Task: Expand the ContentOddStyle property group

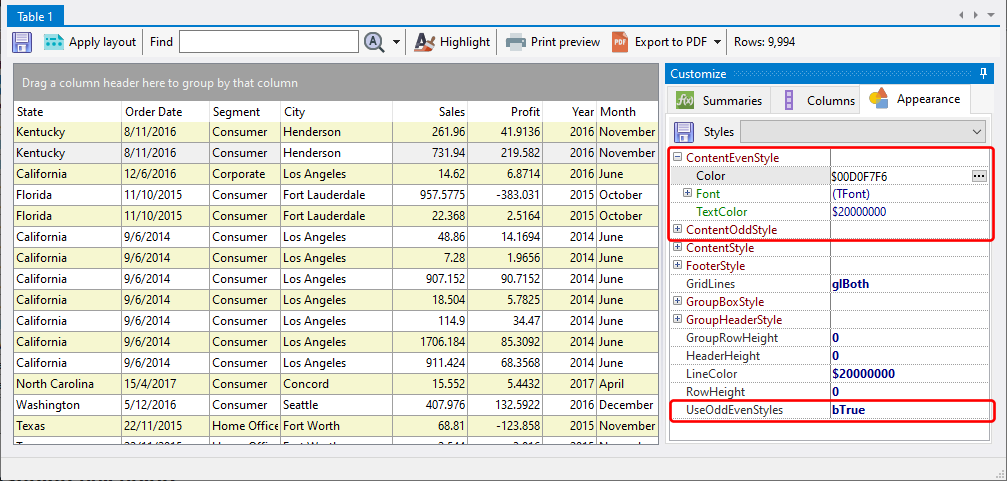Action: coord(678,230)
